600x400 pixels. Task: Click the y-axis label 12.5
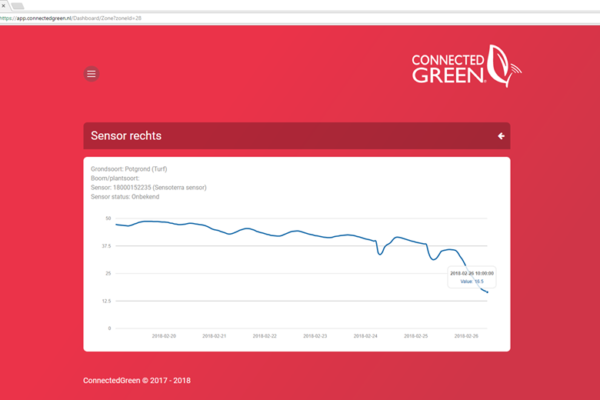(x=106, y=301)
